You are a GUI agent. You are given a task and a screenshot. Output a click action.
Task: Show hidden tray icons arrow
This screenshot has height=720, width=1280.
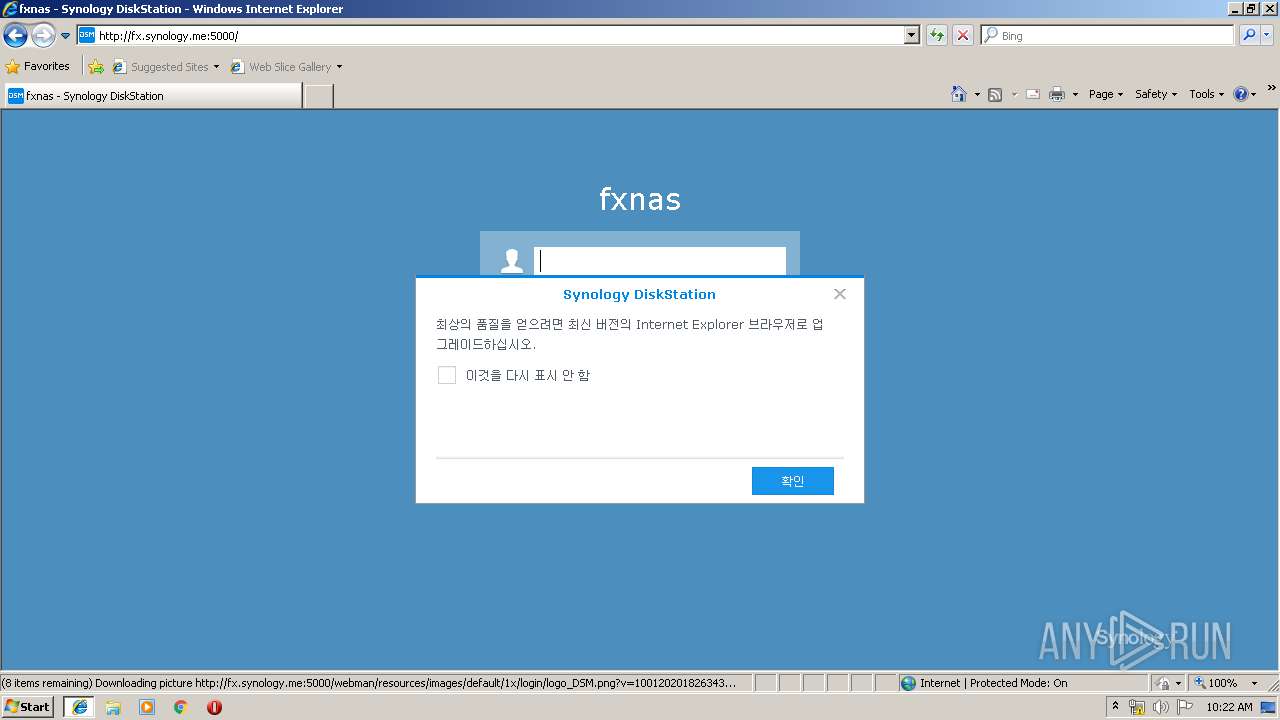[x=1116, y=706]
